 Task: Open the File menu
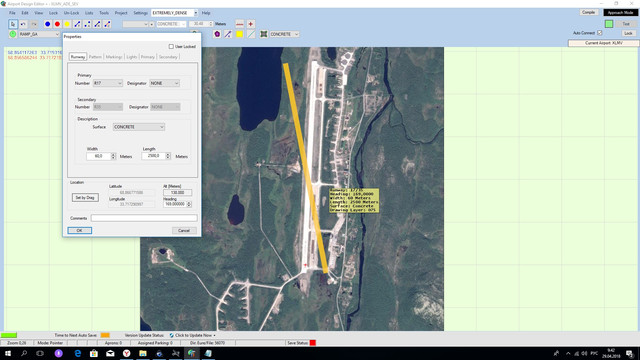[x=12, y=13]
